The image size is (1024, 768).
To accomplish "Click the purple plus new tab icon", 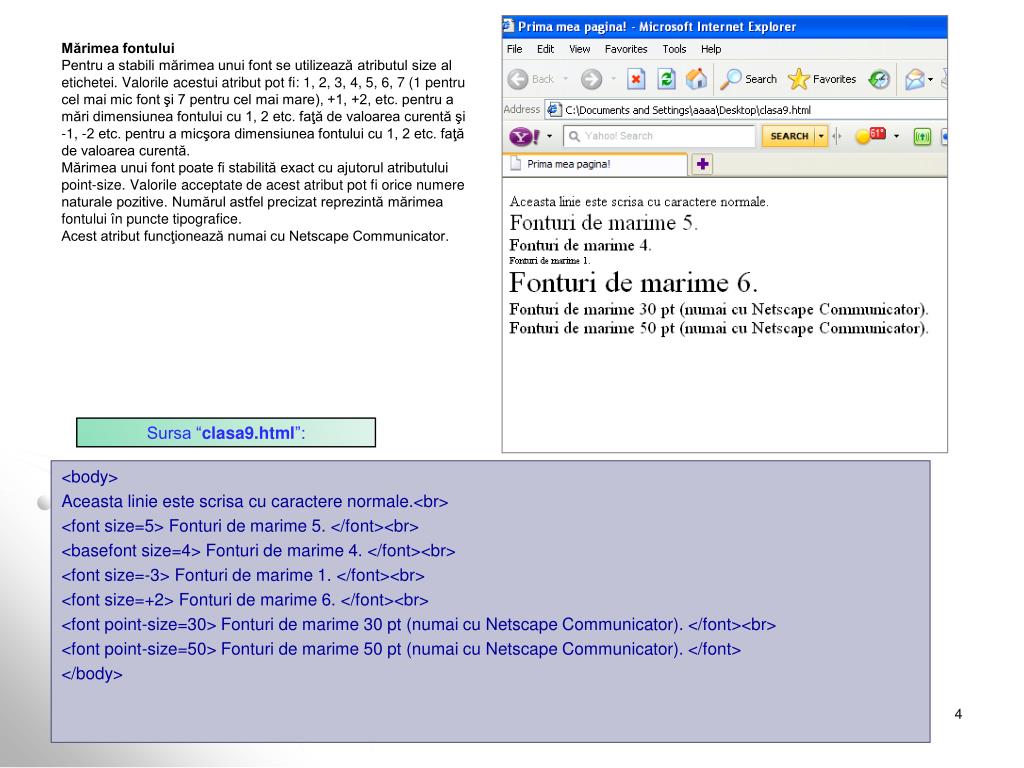I will pyautogui.click(x=703, y=164).
